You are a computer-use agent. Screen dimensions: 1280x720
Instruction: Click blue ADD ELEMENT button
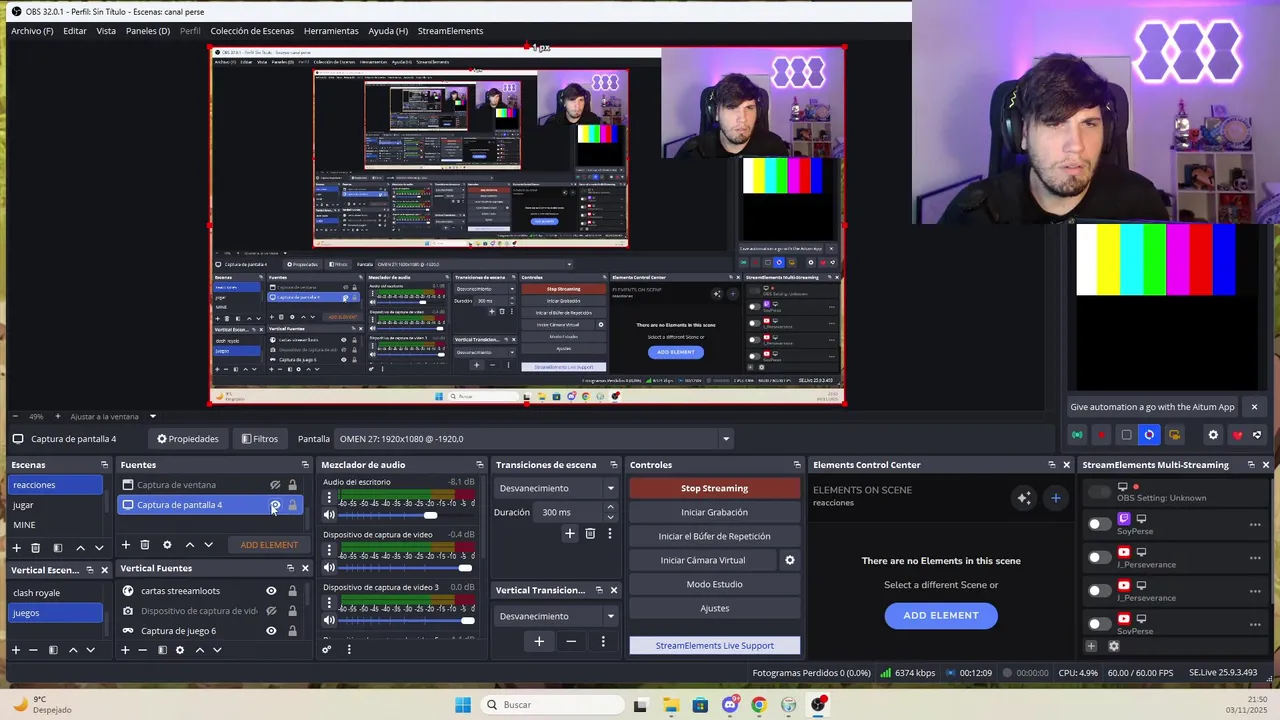click(x=941, y=616)
